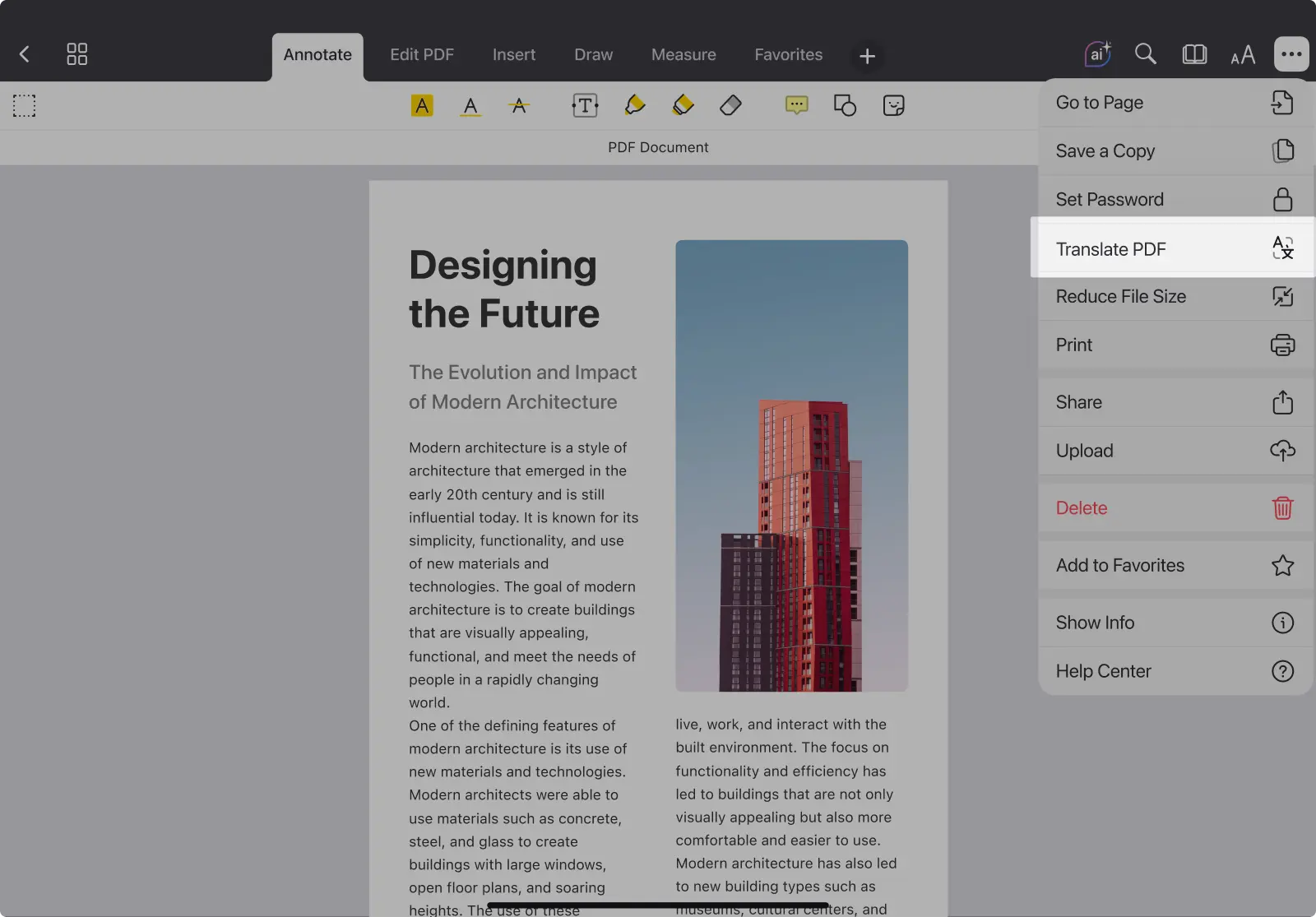This screenshot has height=917, width=1316.
Task: Open the shapes tool
Action: [845, 105]
